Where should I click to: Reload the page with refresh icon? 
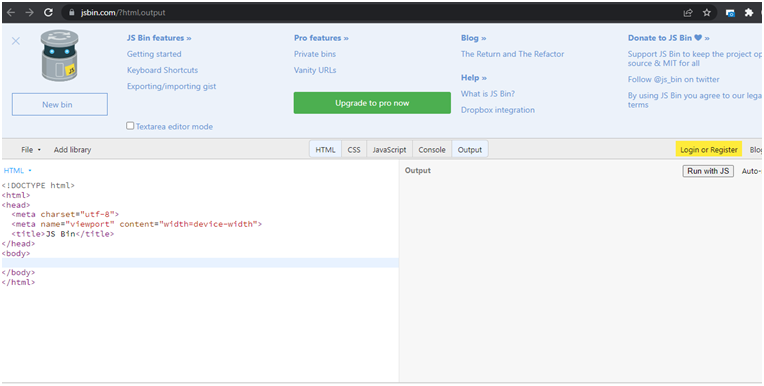point(48,13)
